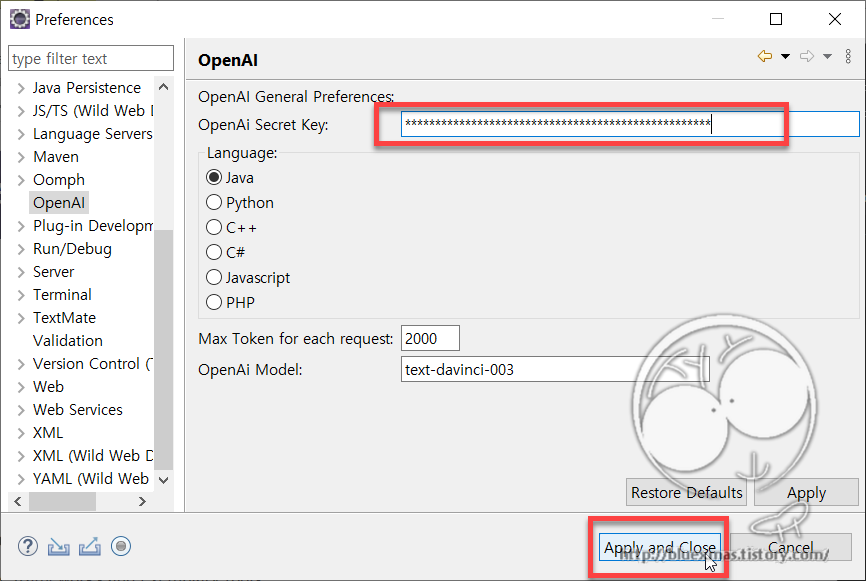Close the Preferences window

coord(835,19)
